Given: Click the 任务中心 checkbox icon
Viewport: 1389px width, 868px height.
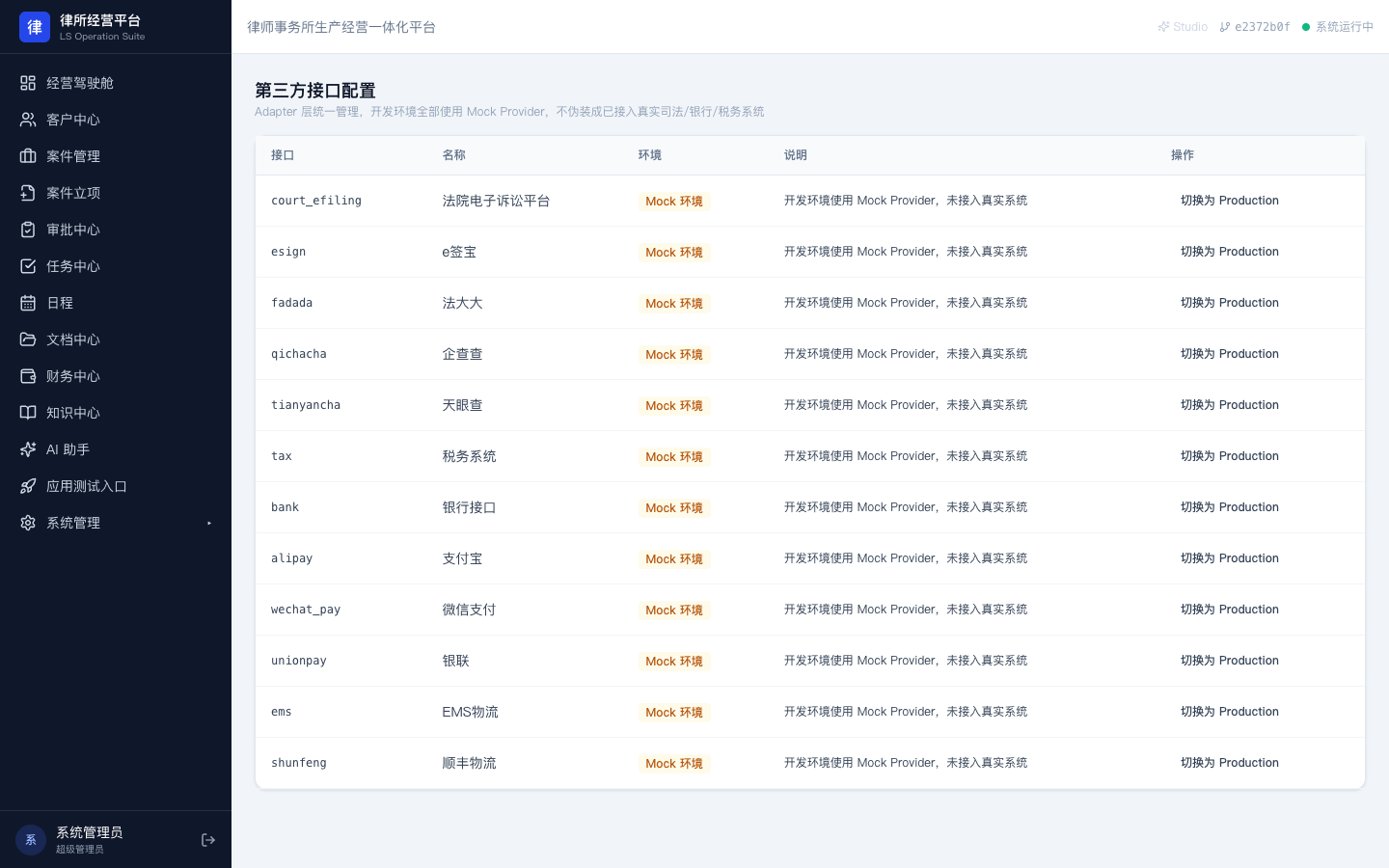Looking at the screenshot, I should click(x=28, y=266).
